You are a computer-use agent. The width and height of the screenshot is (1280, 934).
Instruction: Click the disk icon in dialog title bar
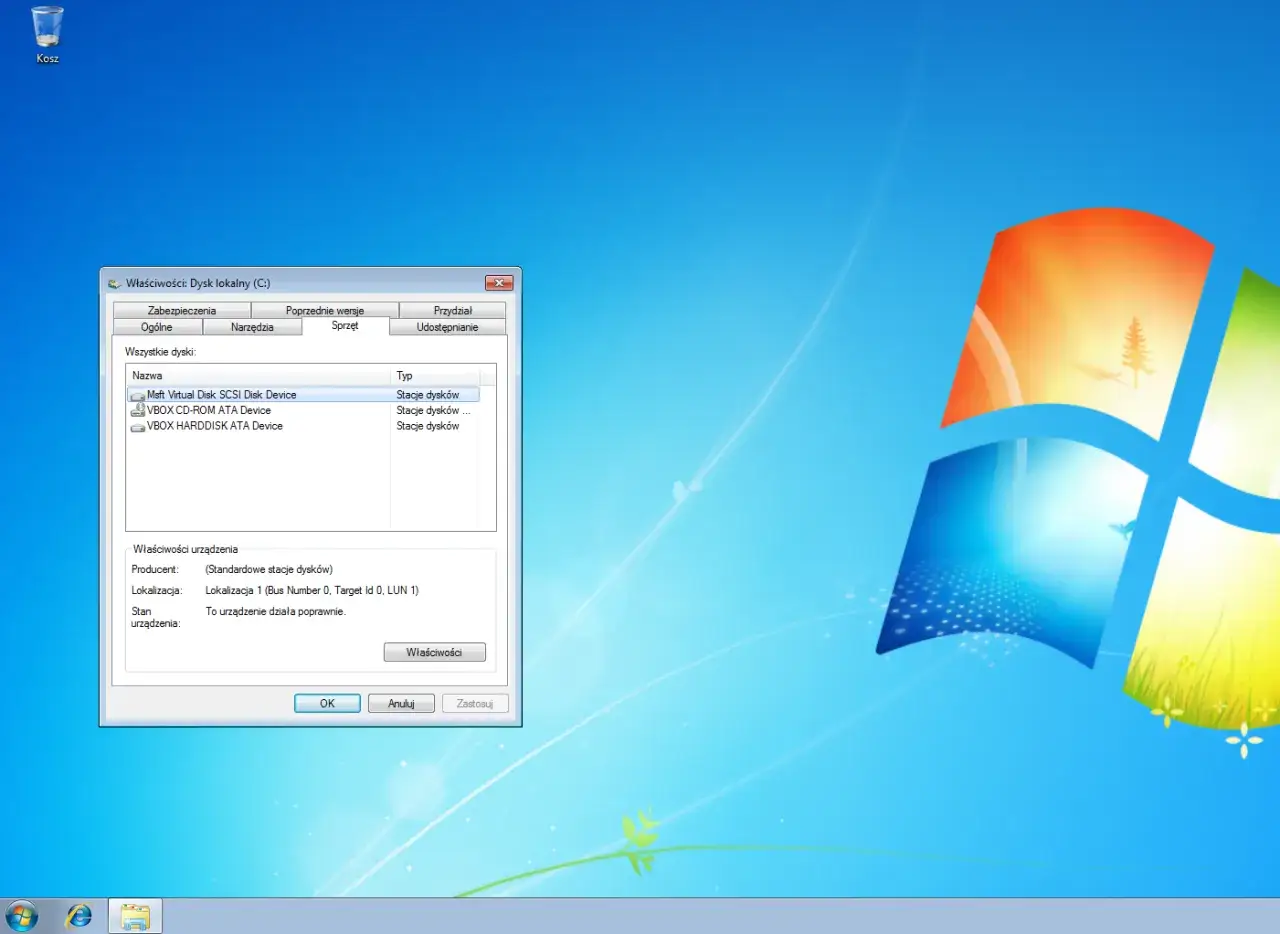[115, 283]
